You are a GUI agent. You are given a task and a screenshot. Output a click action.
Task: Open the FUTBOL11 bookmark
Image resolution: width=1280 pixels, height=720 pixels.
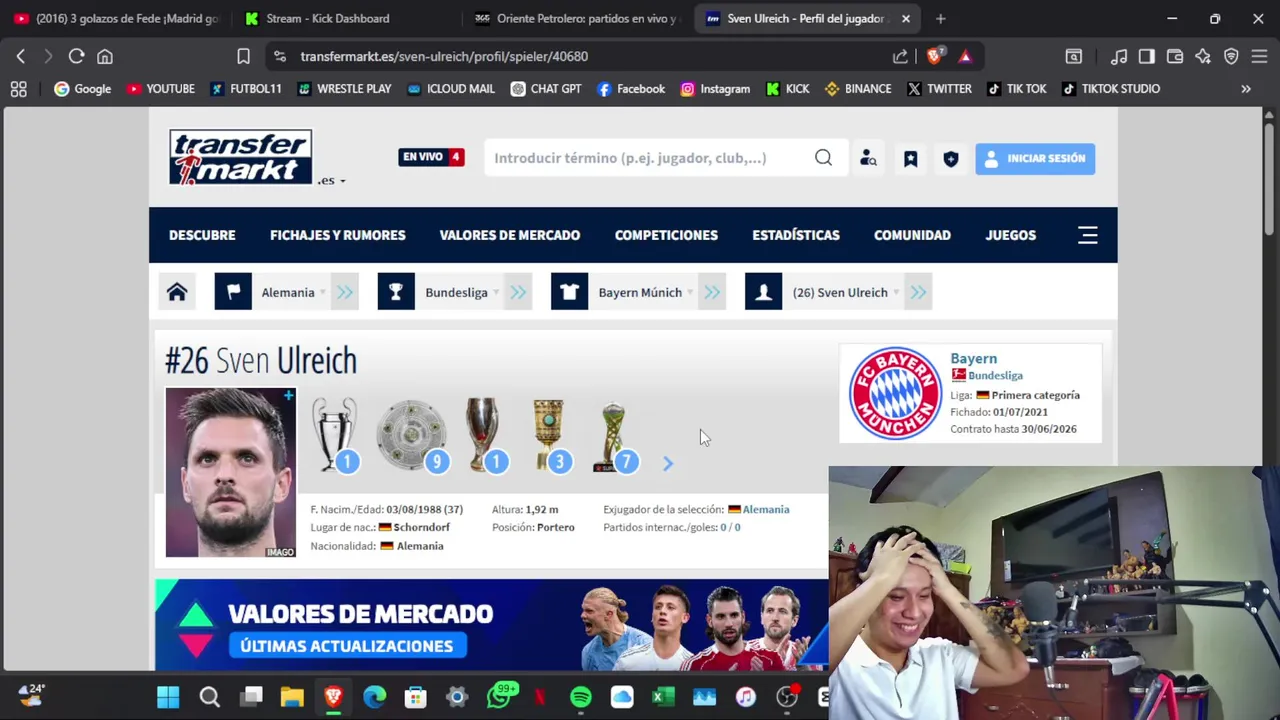pos(246,88)
